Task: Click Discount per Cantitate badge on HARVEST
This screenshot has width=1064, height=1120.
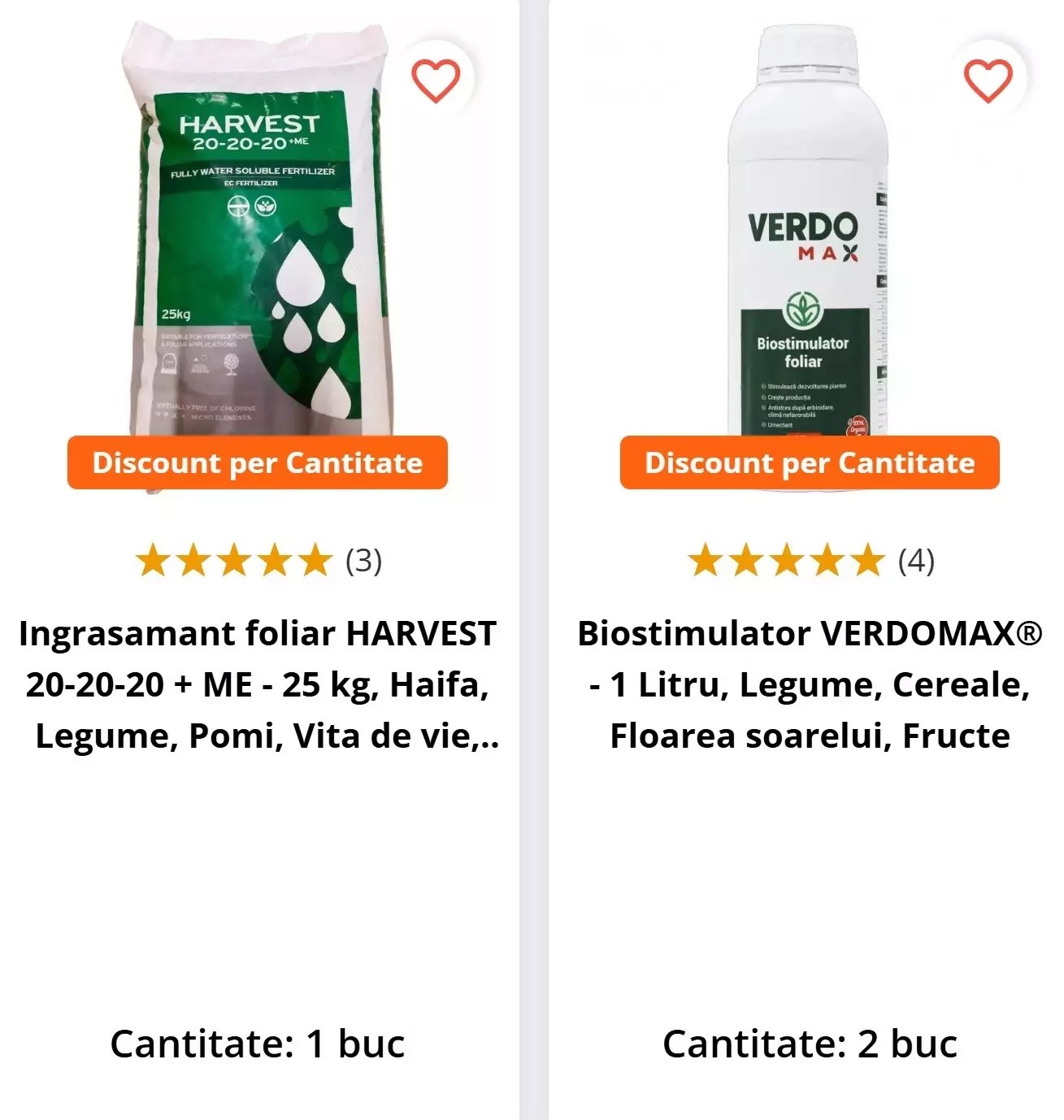Action: pos(257,462)
